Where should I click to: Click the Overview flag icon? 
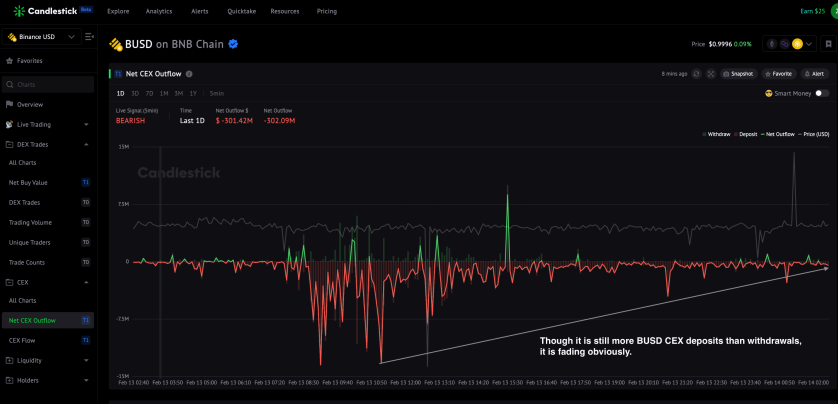[9, 105]
